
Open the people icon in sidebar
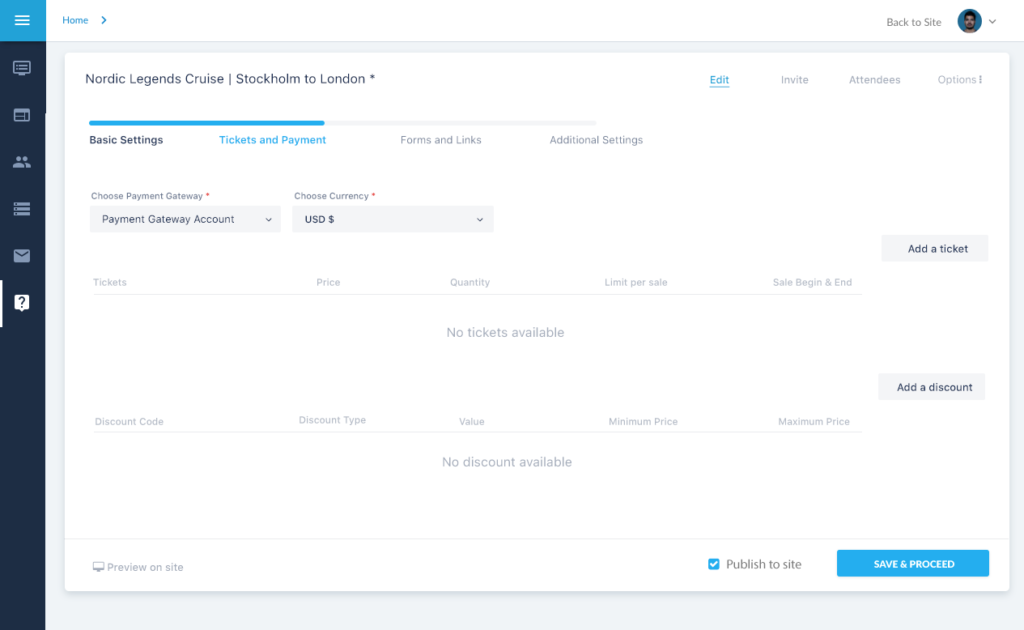[x=22, y=162]
